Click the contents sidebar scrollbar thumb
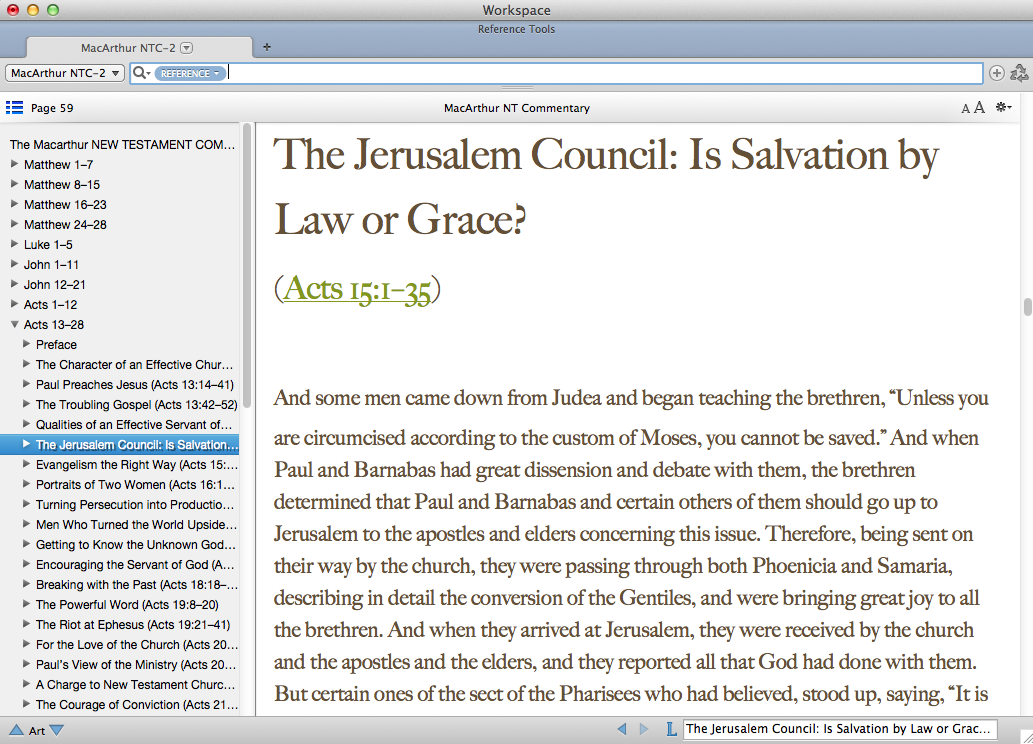The width and height of the screenshot is (1033, 744). click(246, 266)
